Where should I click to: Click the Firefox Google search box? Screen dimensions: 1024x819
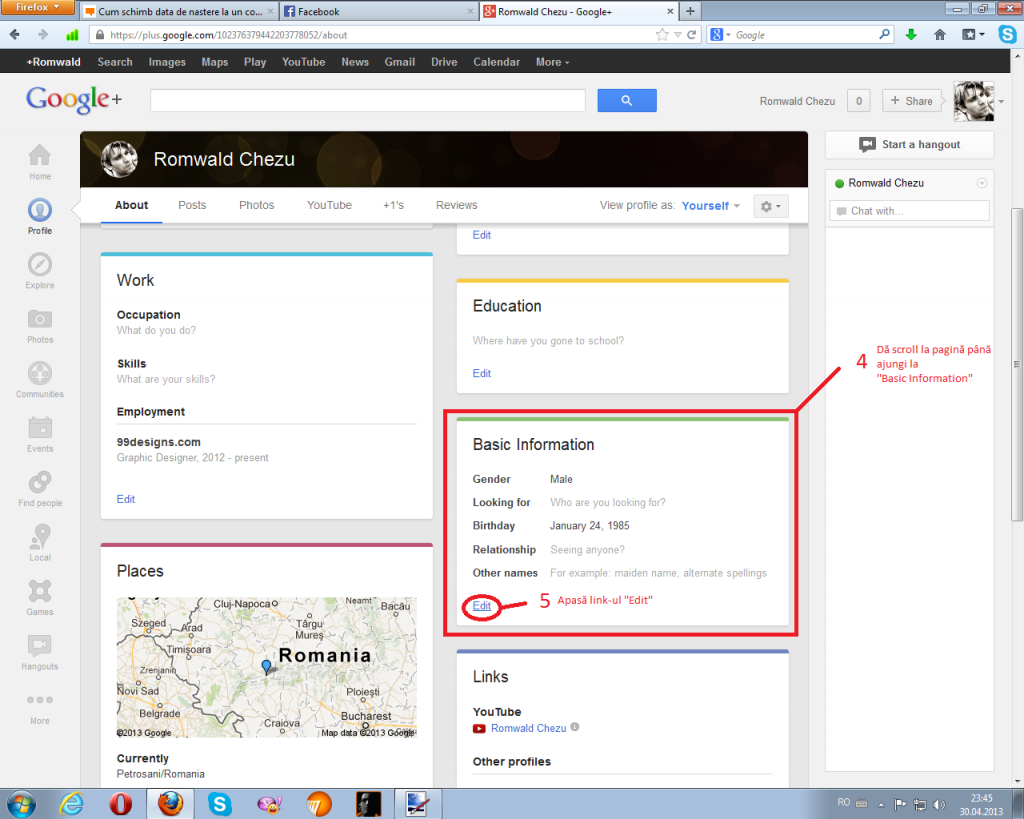point(807,35)
